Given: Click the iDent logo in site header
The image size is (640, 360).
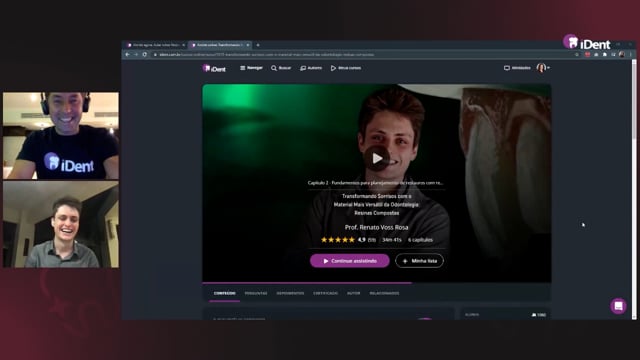Looking at the screenshot, I should pyautogui.click(x=214, y=69).
